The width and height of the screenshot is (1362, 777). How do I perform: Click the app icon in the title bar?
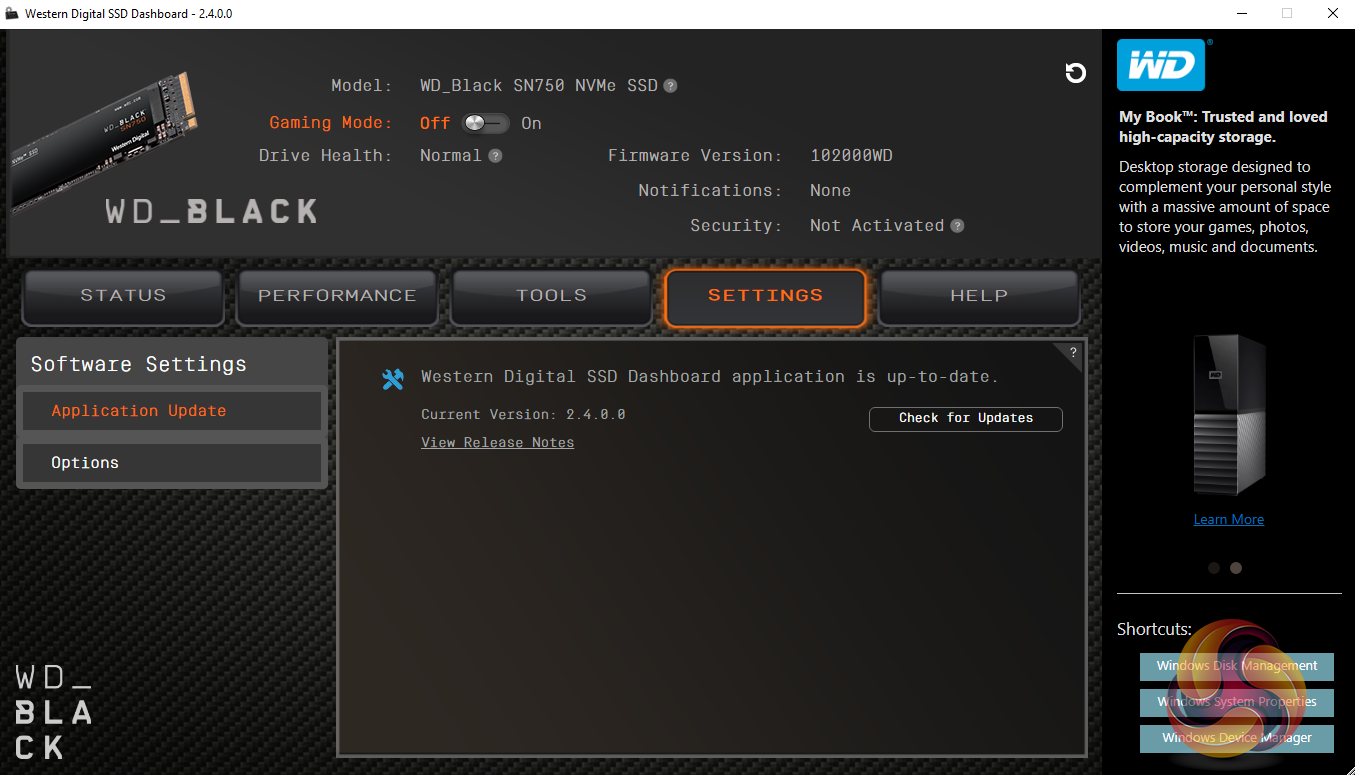tap(12, 14)
